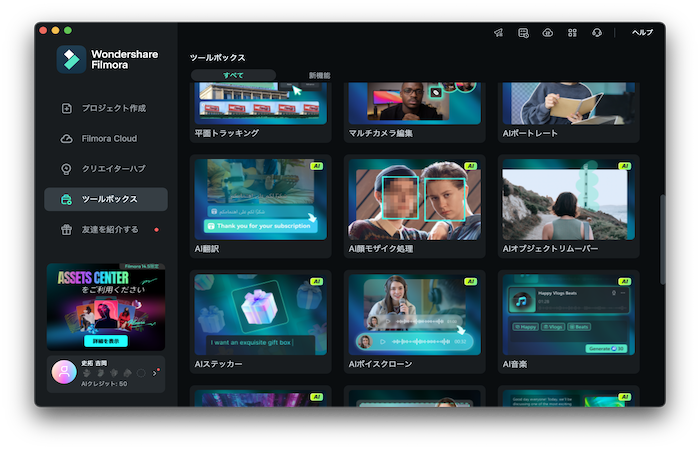Open the AIステッカー tool thumbnail
Screen dimensions: 700x450
[261, 315]
